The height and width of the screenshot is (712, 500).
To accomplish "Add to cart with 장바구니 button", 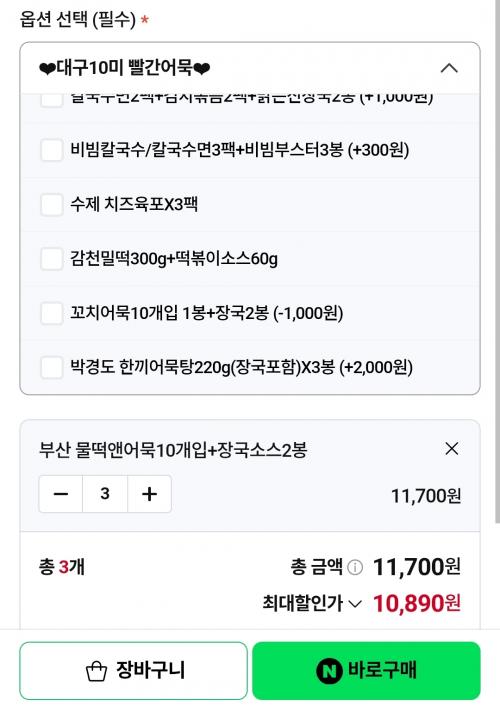I will tap(134, 671).
